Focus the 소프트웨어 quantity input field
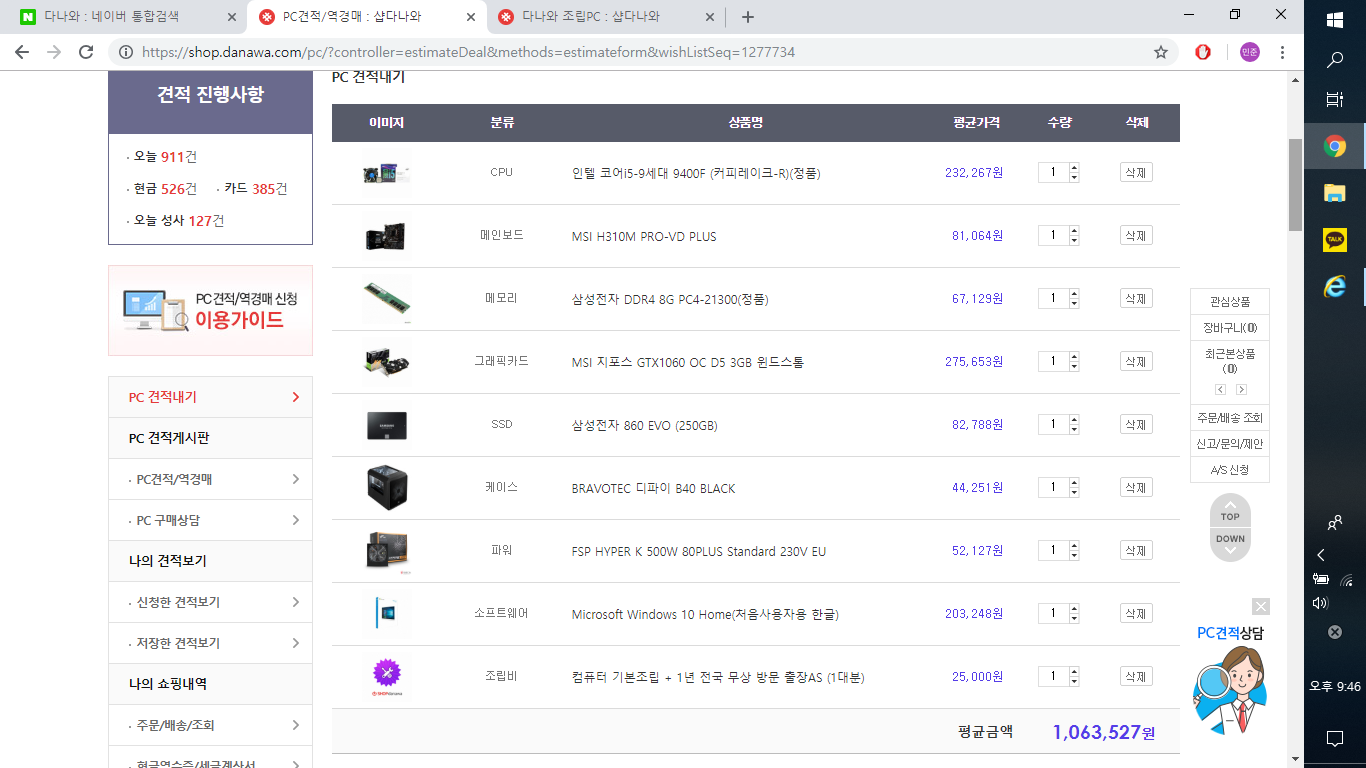1366x768 pixels. point(1053,613)
